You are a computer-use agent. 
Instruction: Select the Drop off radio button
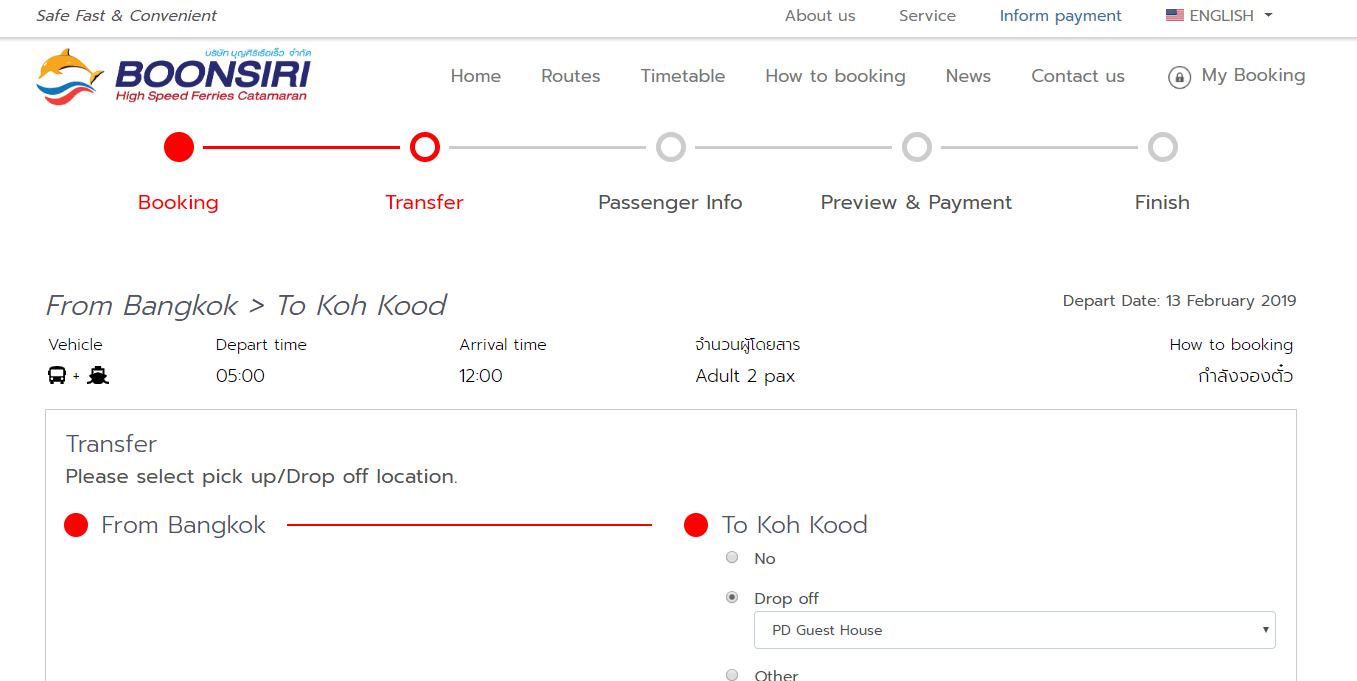click(x=732, y=597)
